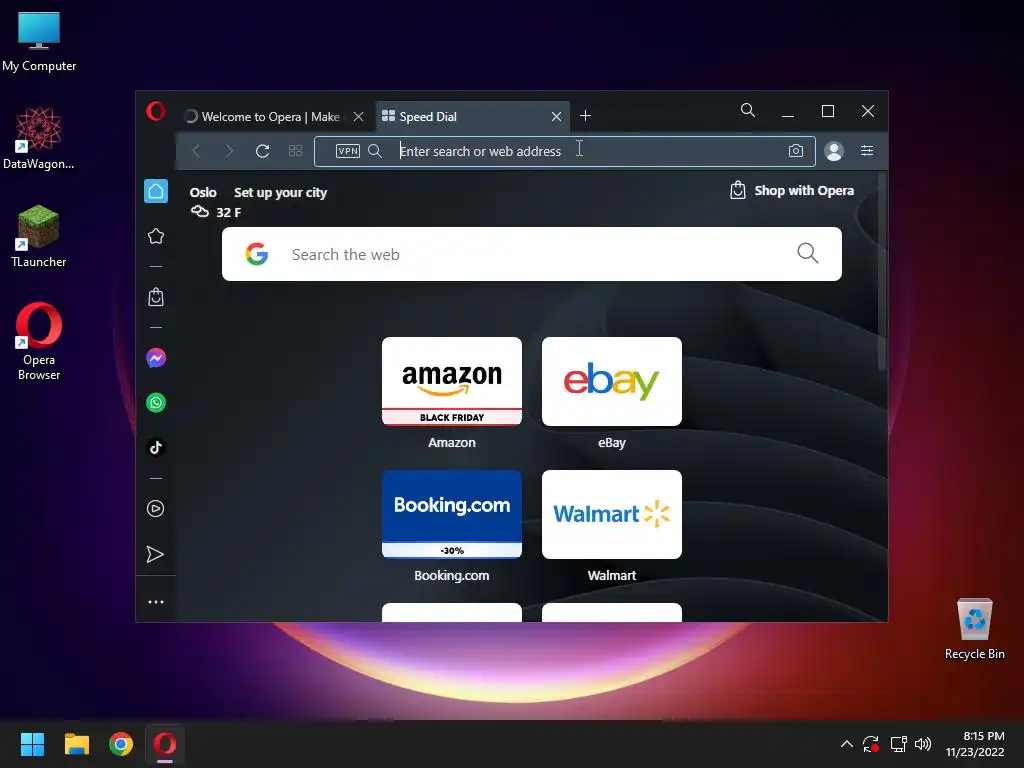Open the volume speaker tray icon

(x=923, y=744)
